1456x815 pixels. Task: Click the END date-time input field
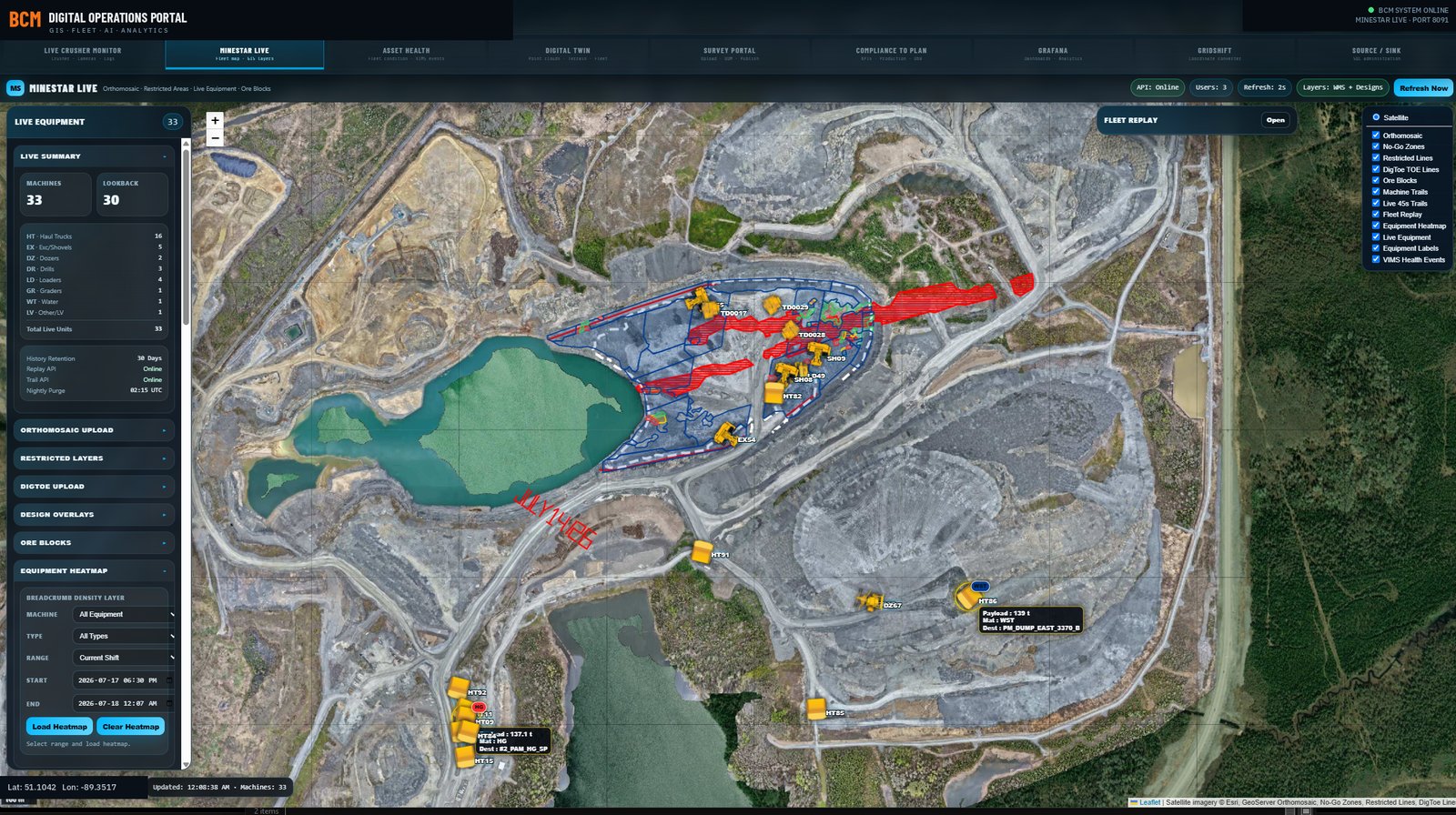(123, 703)
